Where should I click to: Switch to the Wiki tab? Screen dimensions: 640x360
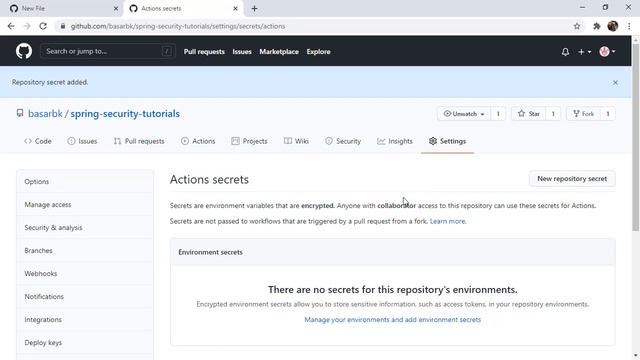(x=296, y=141)
